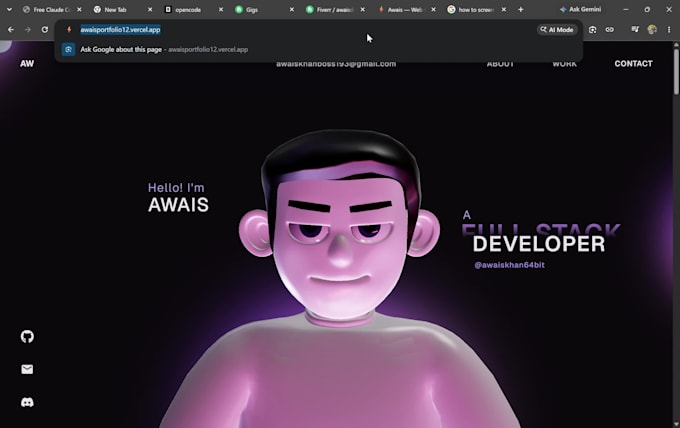
Task: Go back with the browser back arrow
Action: pos(11,29)
